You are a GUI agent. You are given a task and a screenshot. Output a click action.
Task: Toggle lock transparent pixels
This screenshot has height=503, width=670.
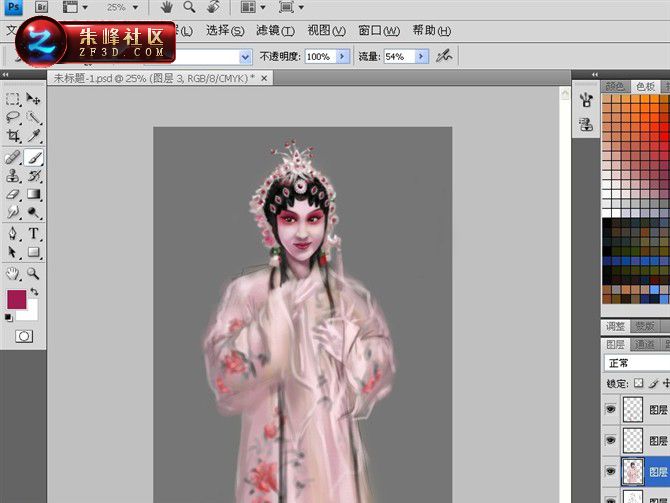coord(638,382)
